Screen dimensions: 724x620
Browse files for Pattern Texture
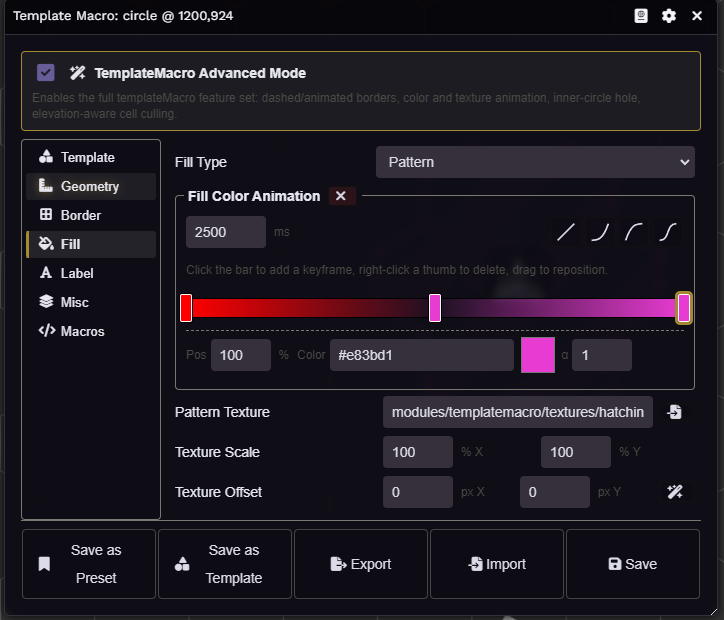click(675, 412)
